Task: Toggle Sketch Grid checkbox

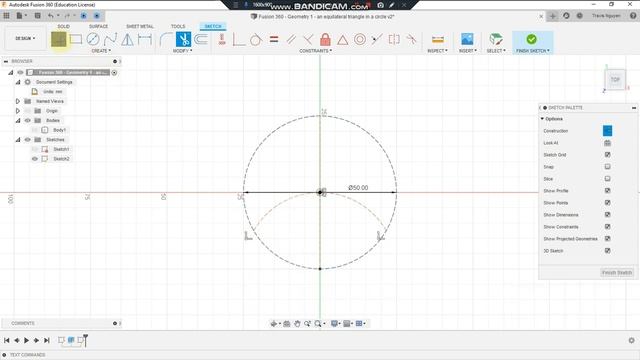Action: point(607,155)
